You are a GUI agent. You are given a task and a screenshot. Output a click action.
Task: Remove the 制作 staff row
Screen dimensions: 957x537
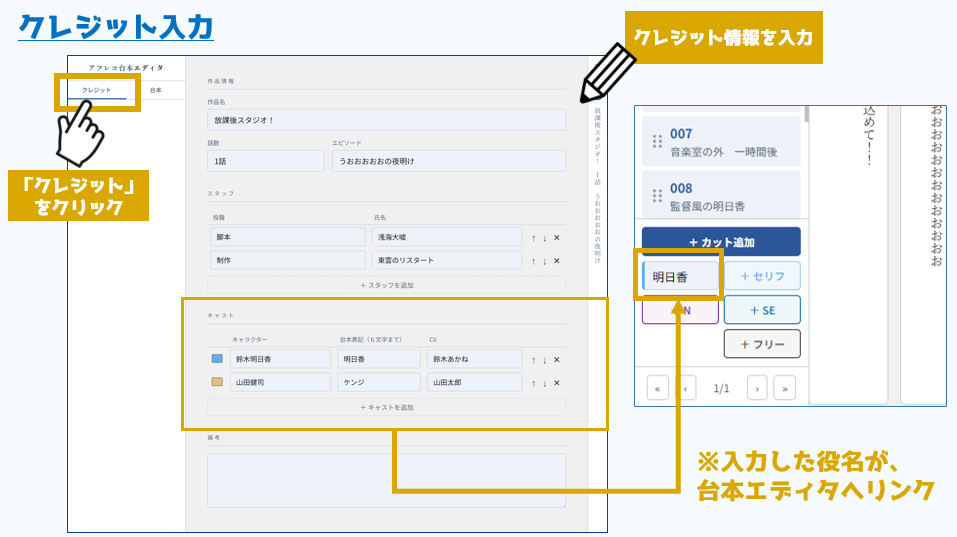click(556, 261)
